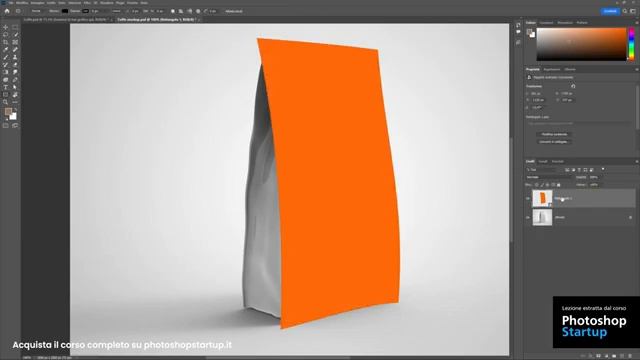
Task: Open the Forma tool mode dropdown
Action: point(38,11)
